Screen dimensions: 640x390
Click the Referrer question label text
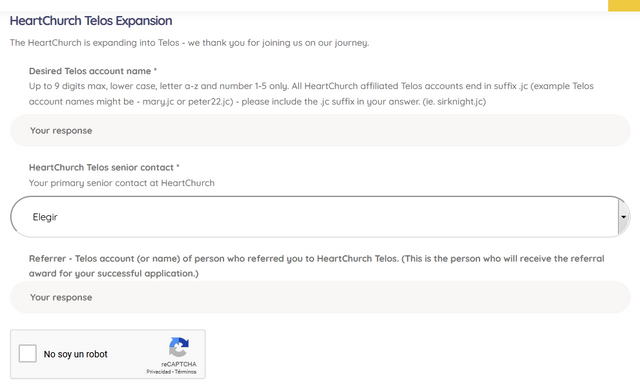[316, 266]
